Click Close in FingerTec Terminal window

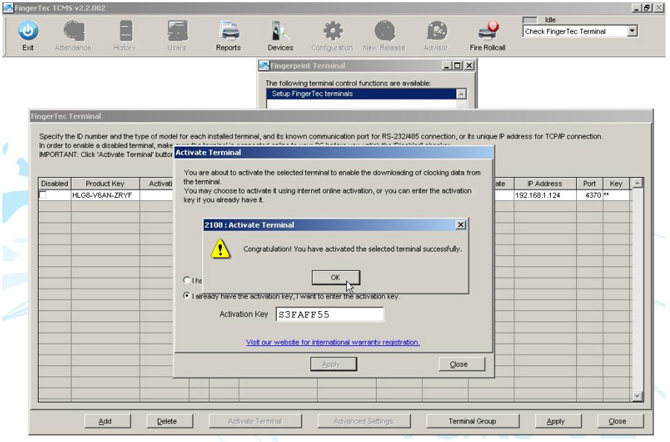(620, 421)
